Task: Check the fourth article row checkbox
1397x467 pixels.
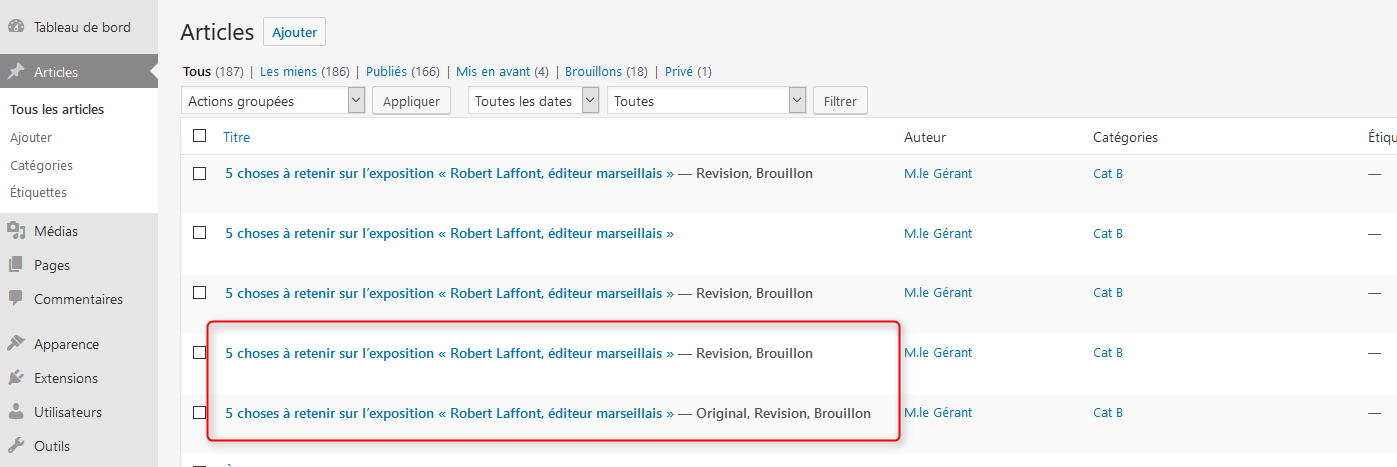Action: (199, 353)
